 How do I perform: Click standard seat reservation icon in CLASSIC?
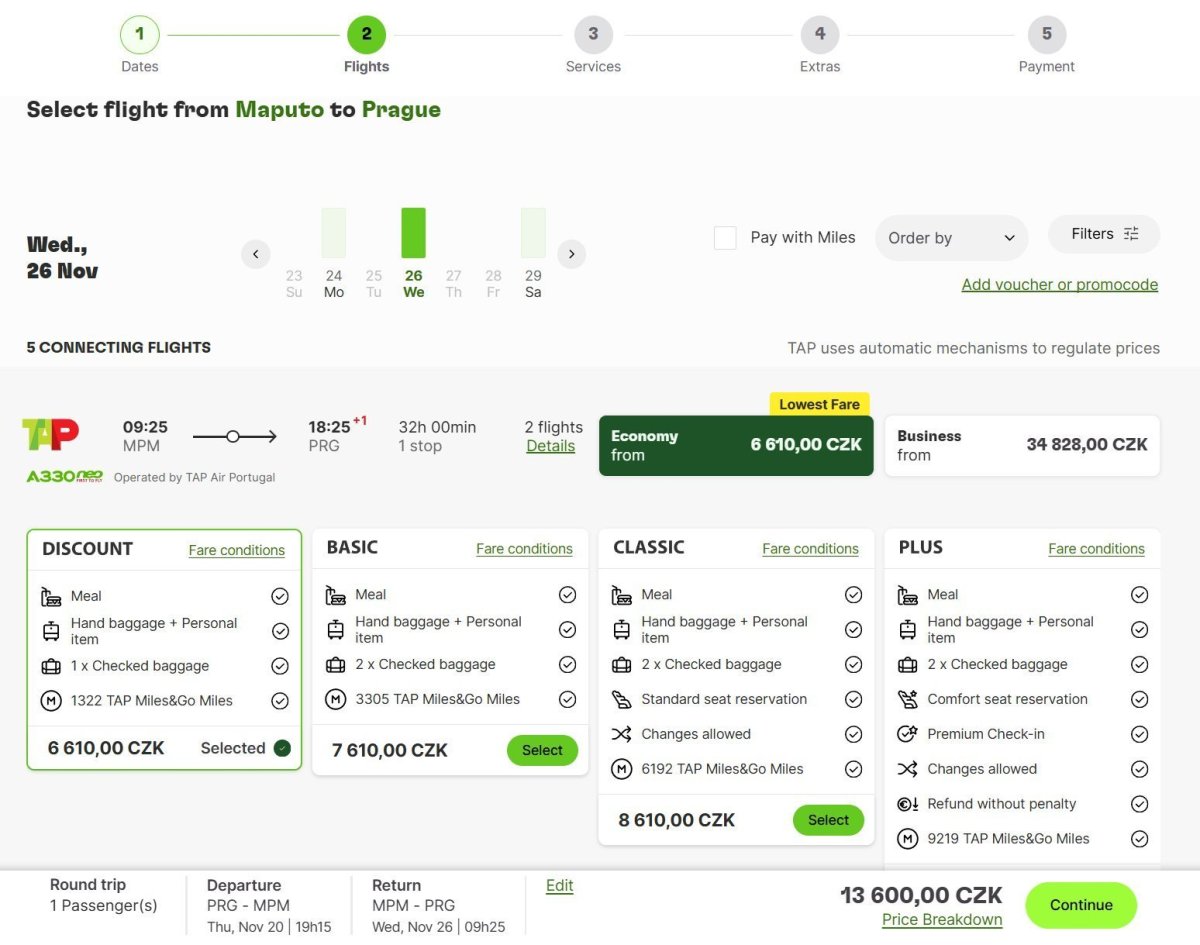pyautogui.click(x=622, y=700)
